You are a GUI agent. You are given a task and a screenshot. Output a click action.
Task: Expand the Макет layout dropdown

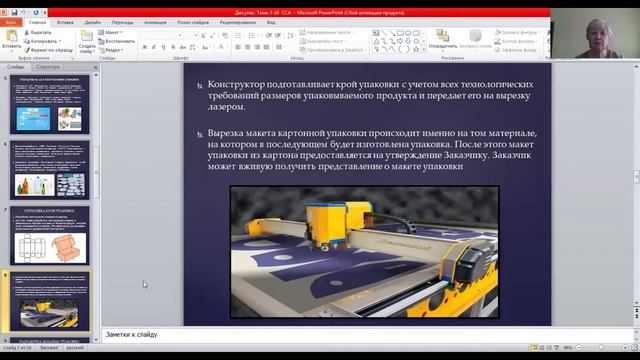(111, 32)
